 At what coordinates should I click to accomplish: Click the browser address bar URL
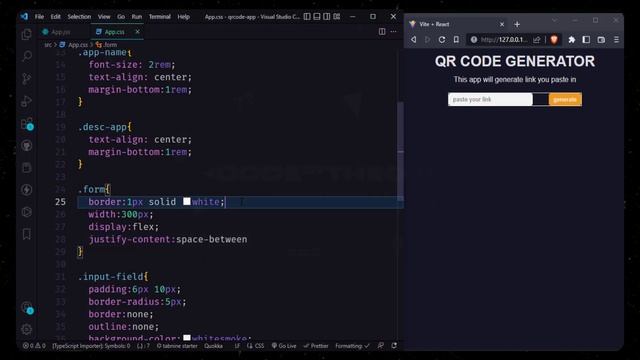(x=504, y=40)
